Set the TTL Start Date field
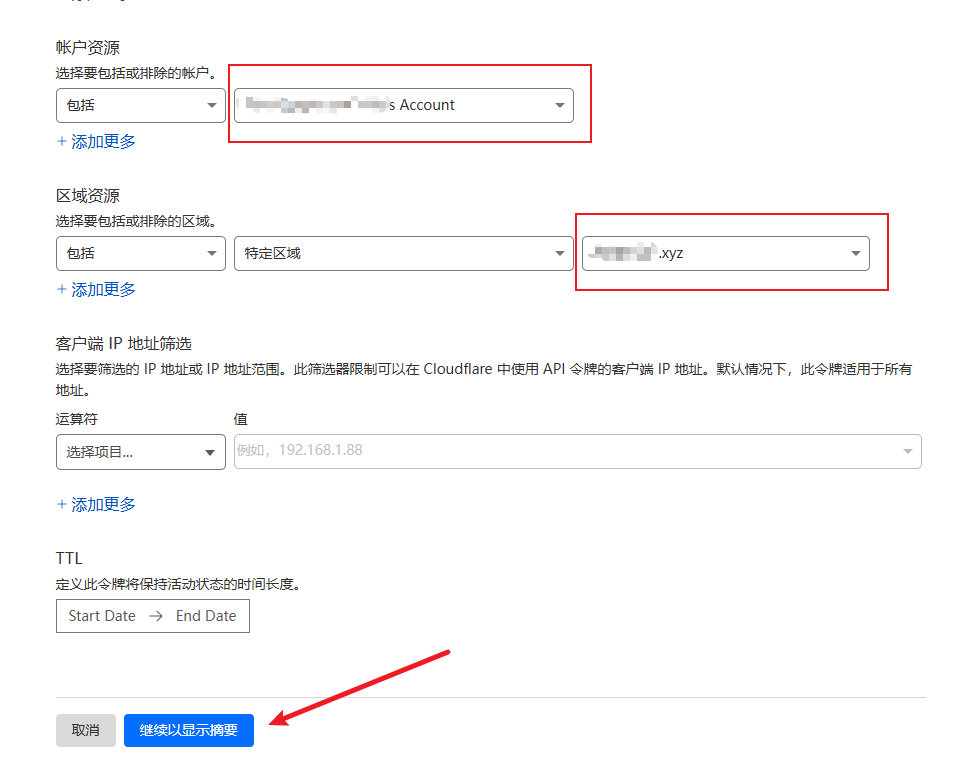This screenshot has height=783, width=968. coord(102,617)
